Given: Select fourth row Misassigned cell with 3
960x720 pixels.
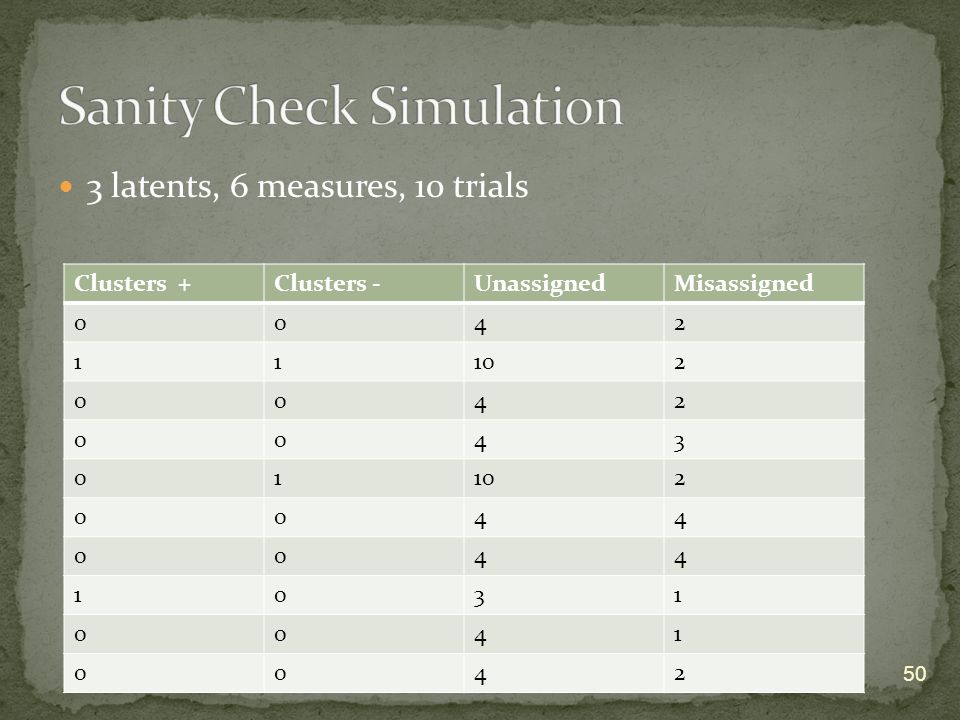Looking at the screenshot, I should pos(764,440).
